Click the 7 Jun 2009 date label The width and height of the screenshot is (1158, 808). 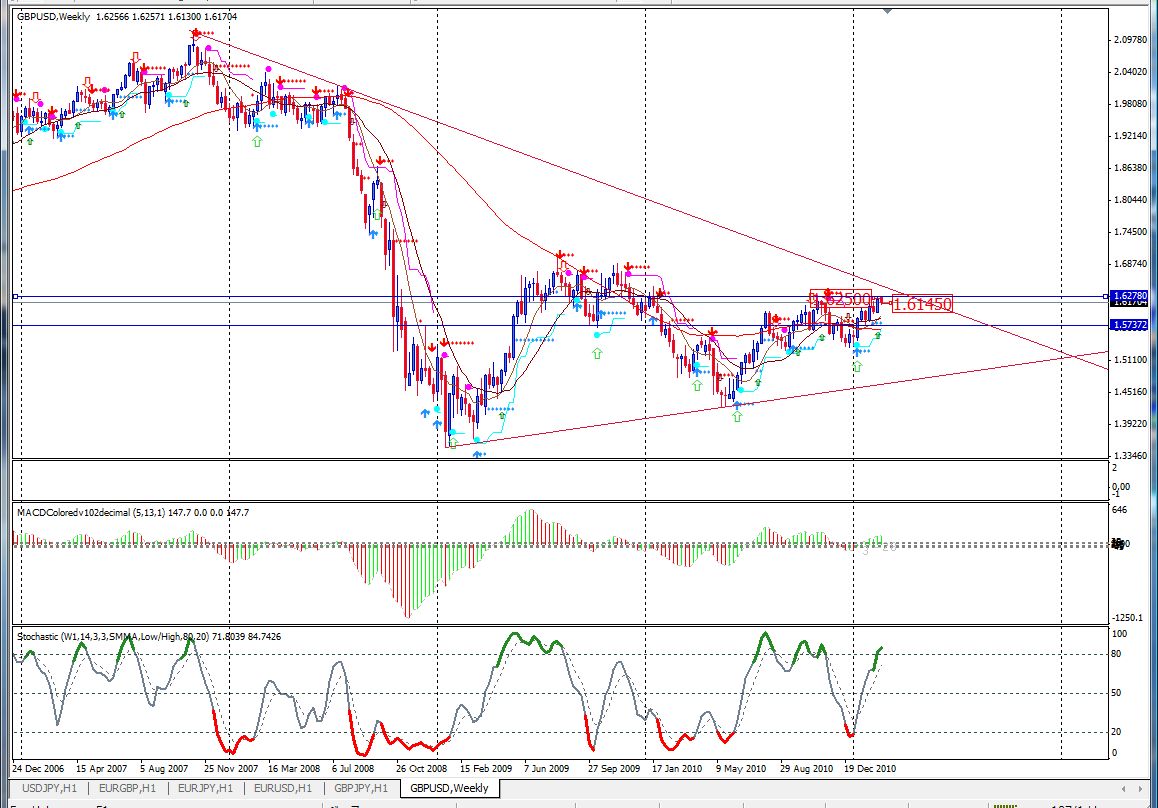[547, 768]
